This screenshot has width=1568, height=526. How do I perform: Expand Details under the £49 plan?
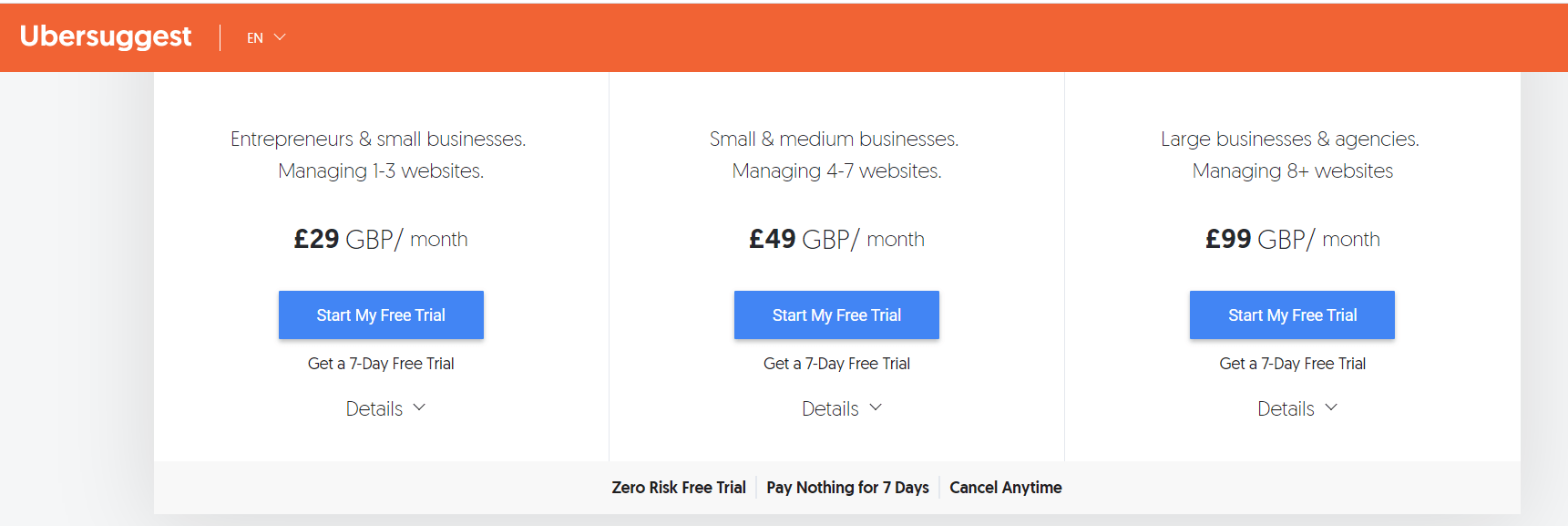[x=842, y=408]
